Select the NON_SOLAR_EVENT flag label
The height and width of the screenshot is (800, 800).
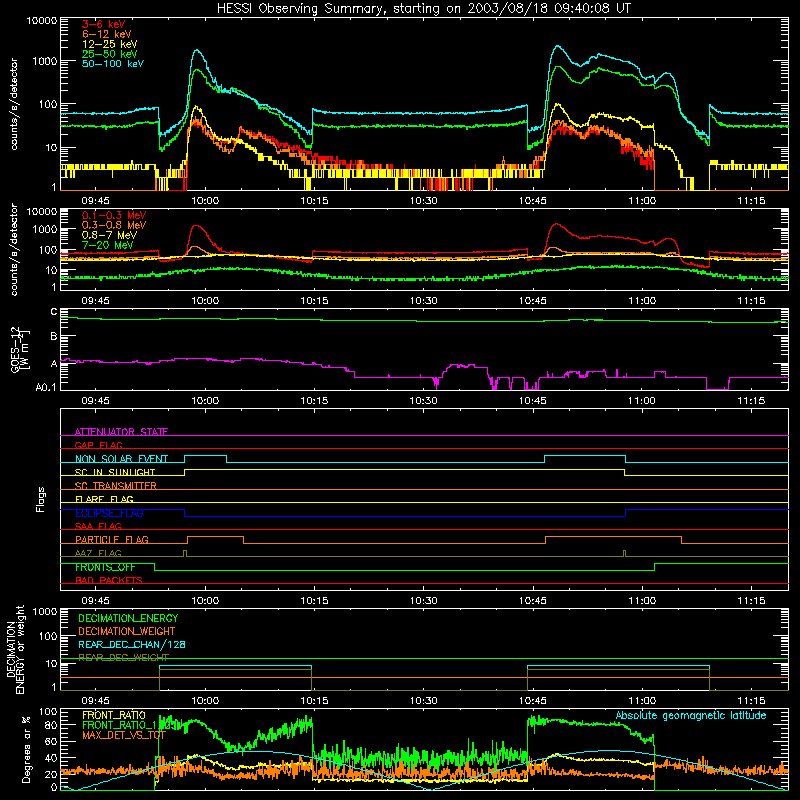point(121,459)
